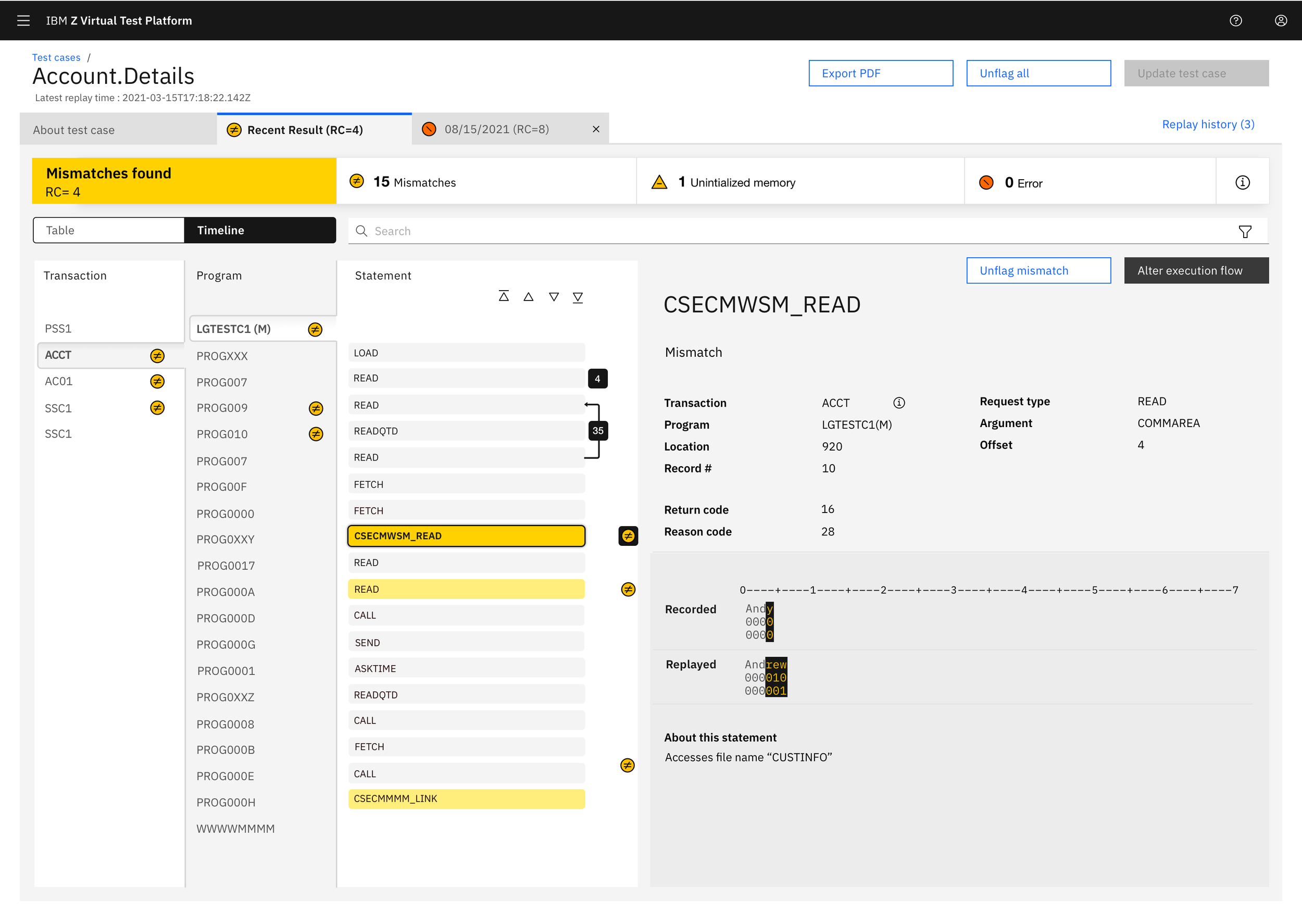This screenshot has width=1302, height=924.
Task: Click Export PDF button
Action: [x=880, y=73]
